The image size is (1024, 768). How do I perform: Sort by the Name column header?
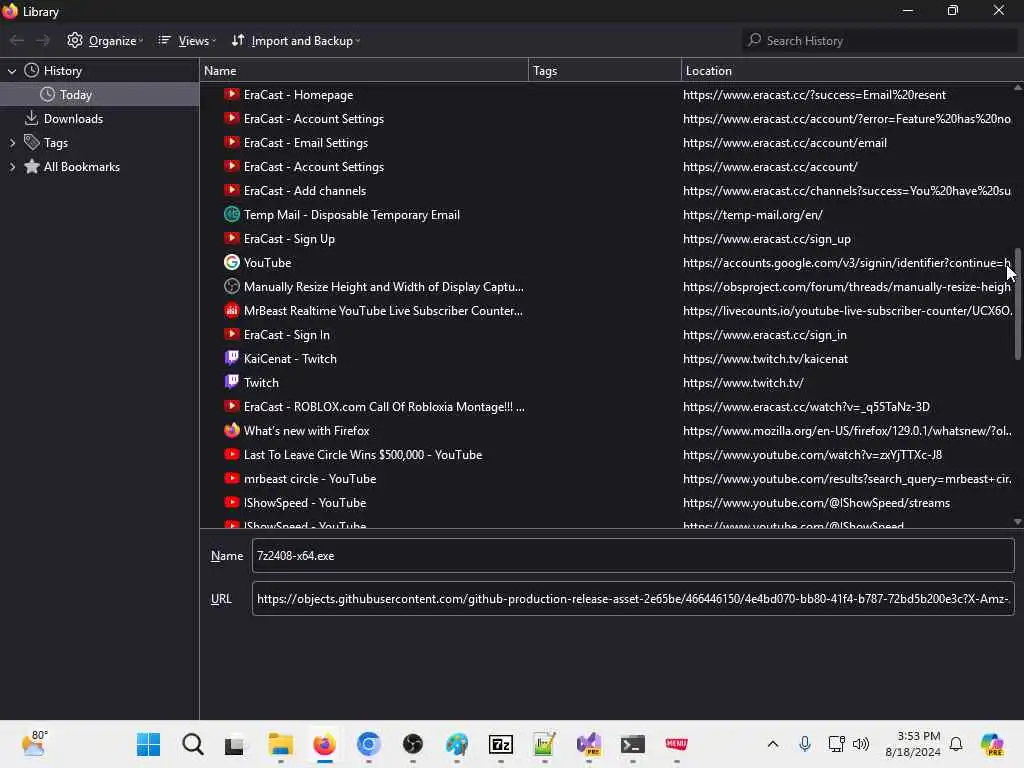click(x=364, y=71)
